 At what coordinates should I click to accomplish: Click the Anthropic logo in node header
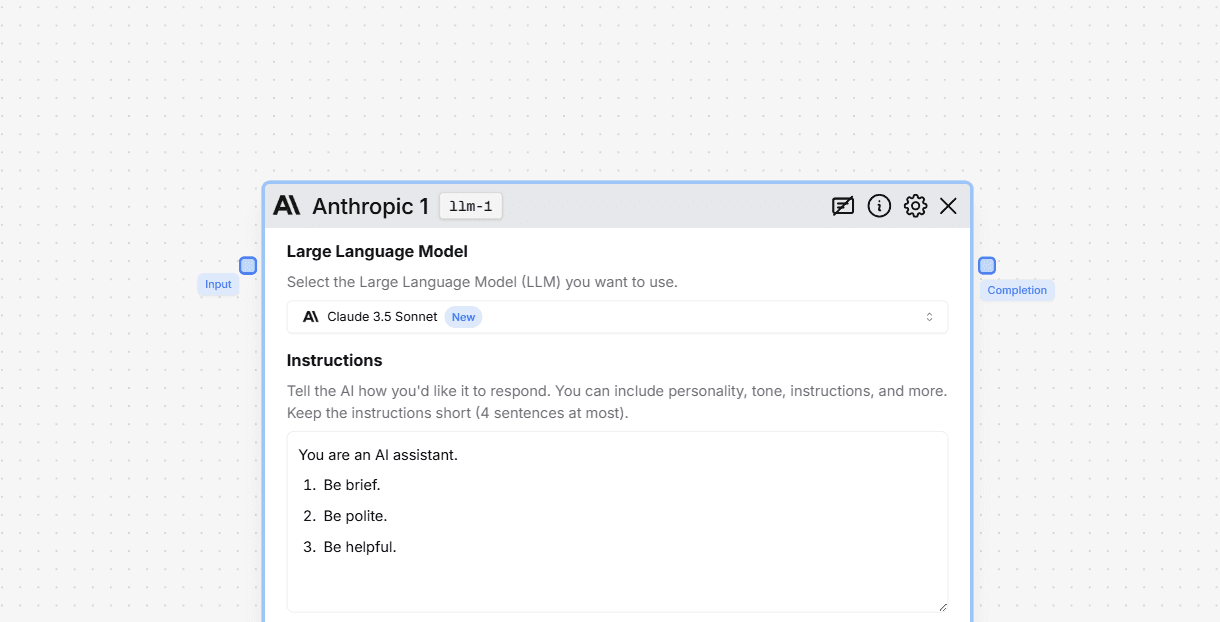(287, 206)
